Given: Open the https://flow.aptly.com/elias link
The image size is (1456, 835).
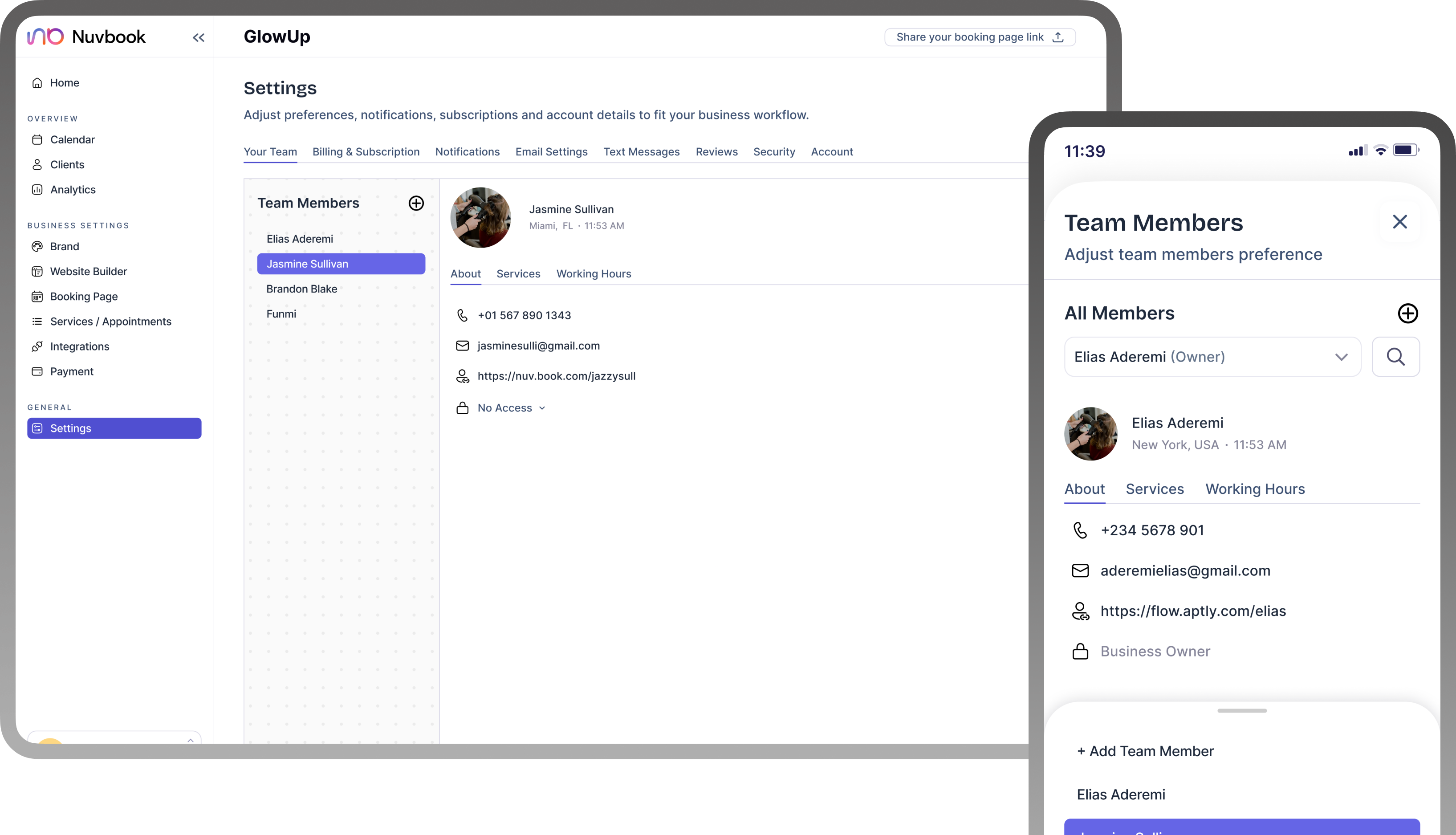Looking at the screenshot, I should pos(1193,611).
